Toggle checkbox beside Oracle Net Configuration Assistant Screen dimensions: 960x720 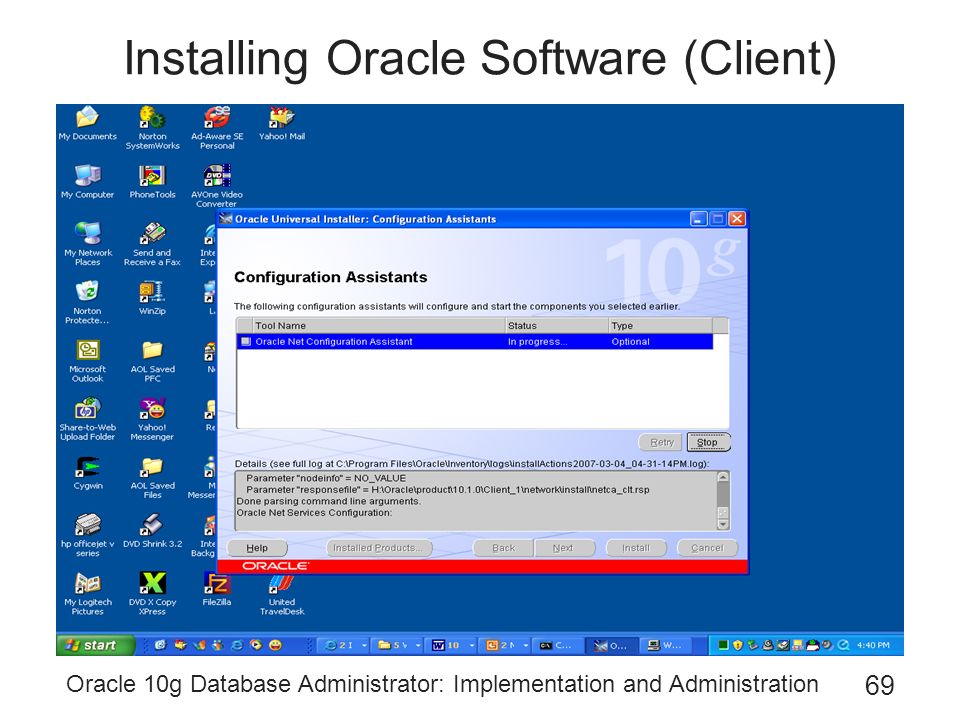point(246,342)
